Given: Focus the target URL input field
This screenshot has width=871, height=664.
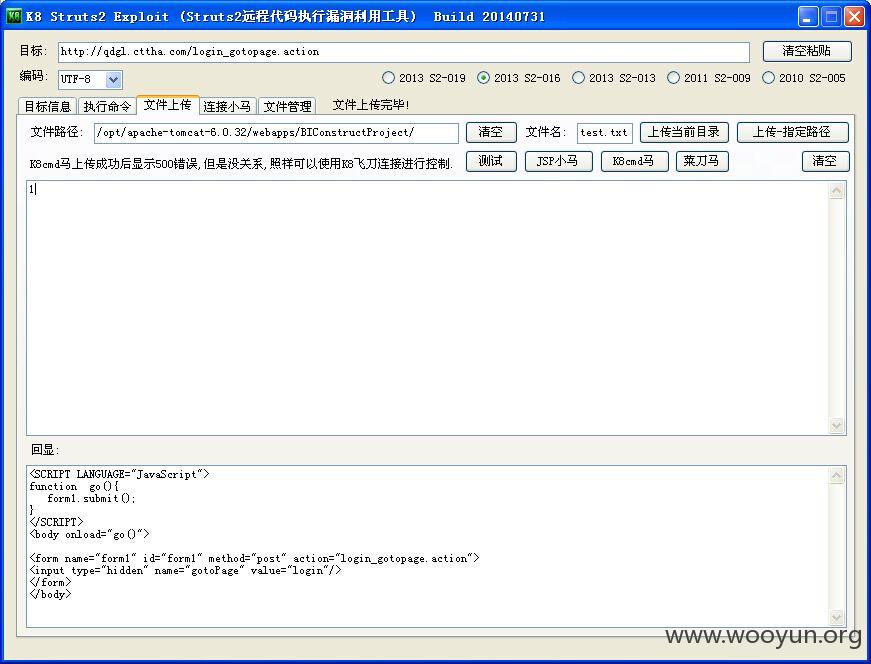Looking at the screenshot, I should coord(404,52).
